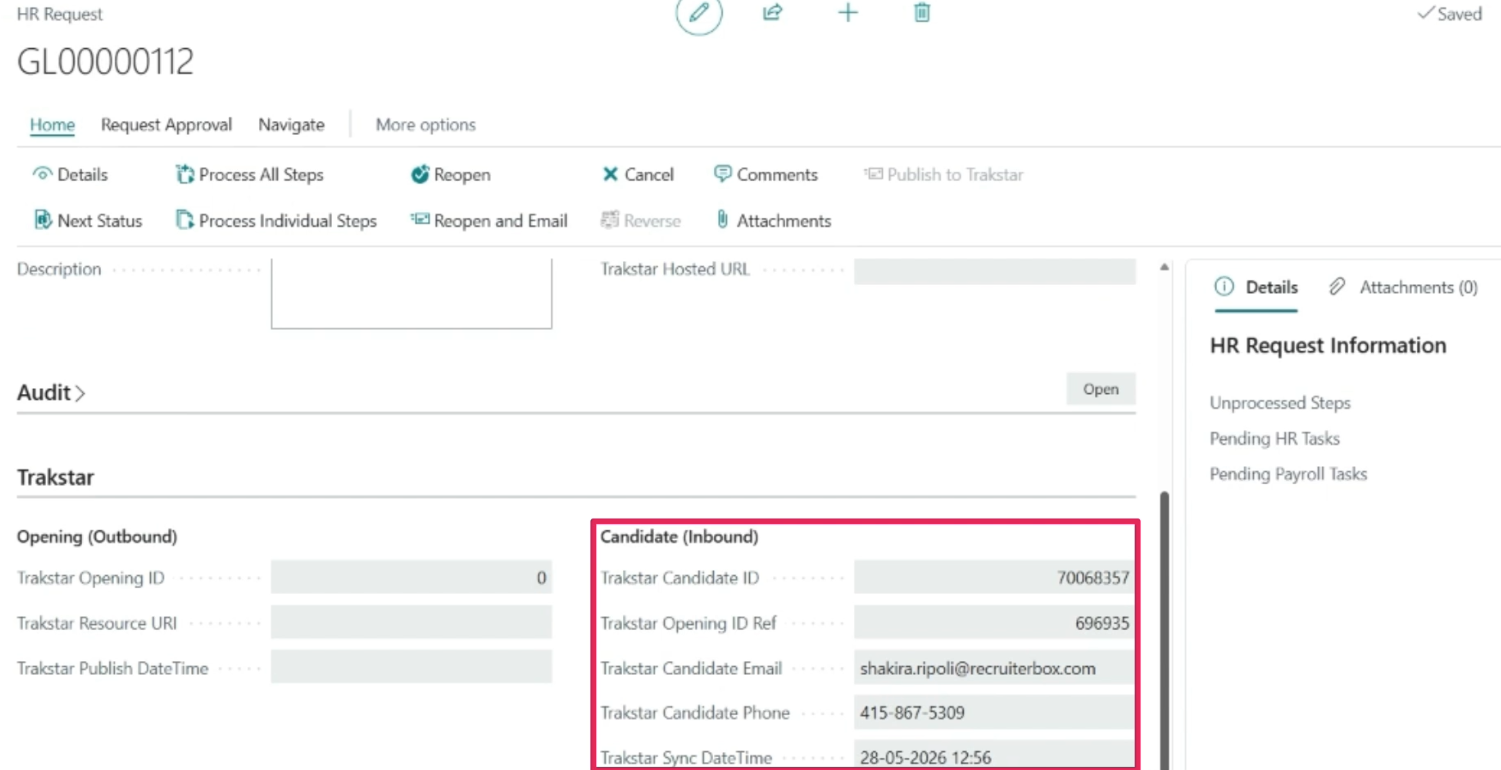
Task: Click the trash delete icon
Action: (922, 13)
